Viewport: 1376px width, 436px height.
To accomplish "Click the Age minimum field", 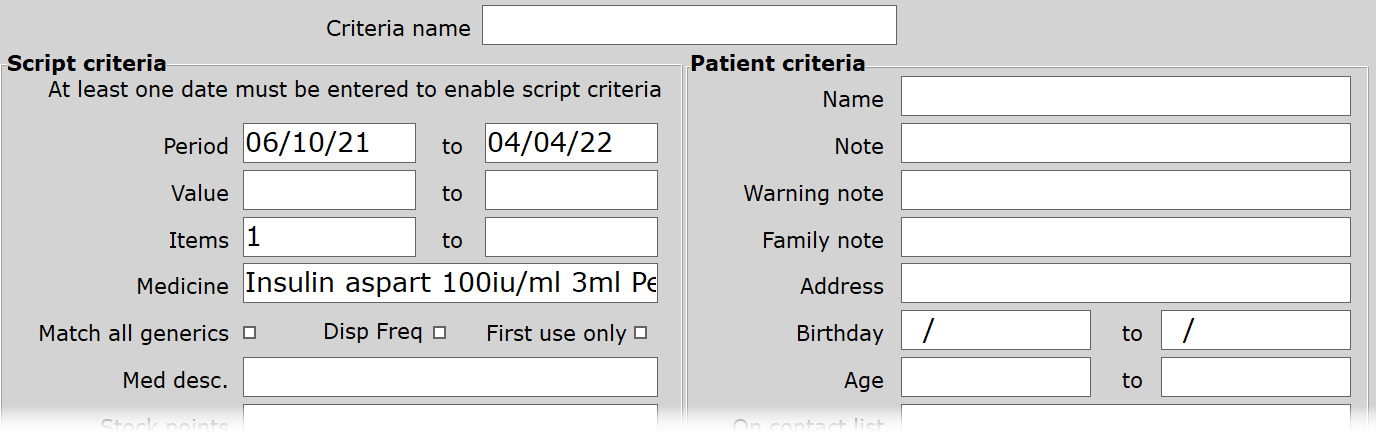I will click(995, 377).
